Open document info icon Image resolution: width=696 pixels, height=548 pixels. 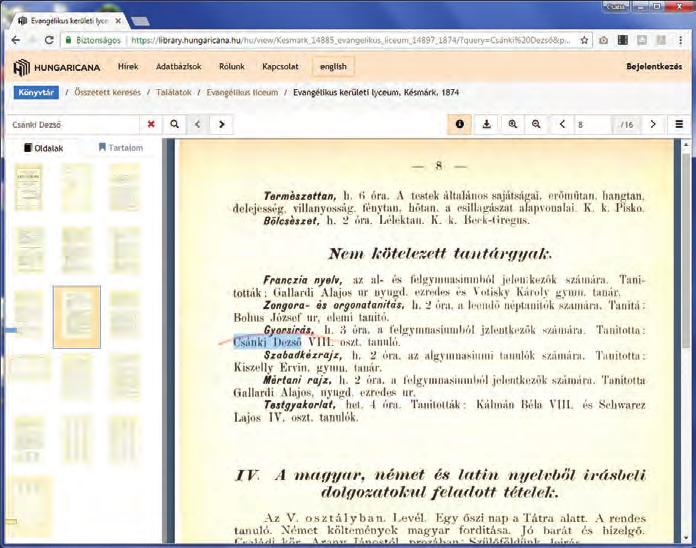(x=459, y=124)
